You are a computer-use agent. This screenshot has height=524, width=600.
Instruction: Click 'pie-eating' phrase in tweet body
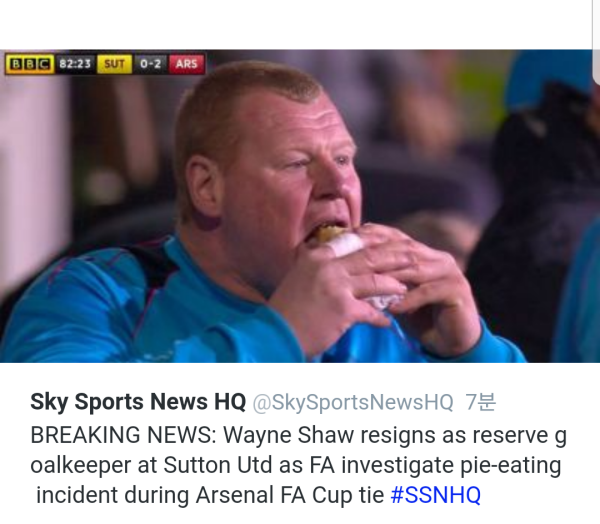tap(510, 466)
